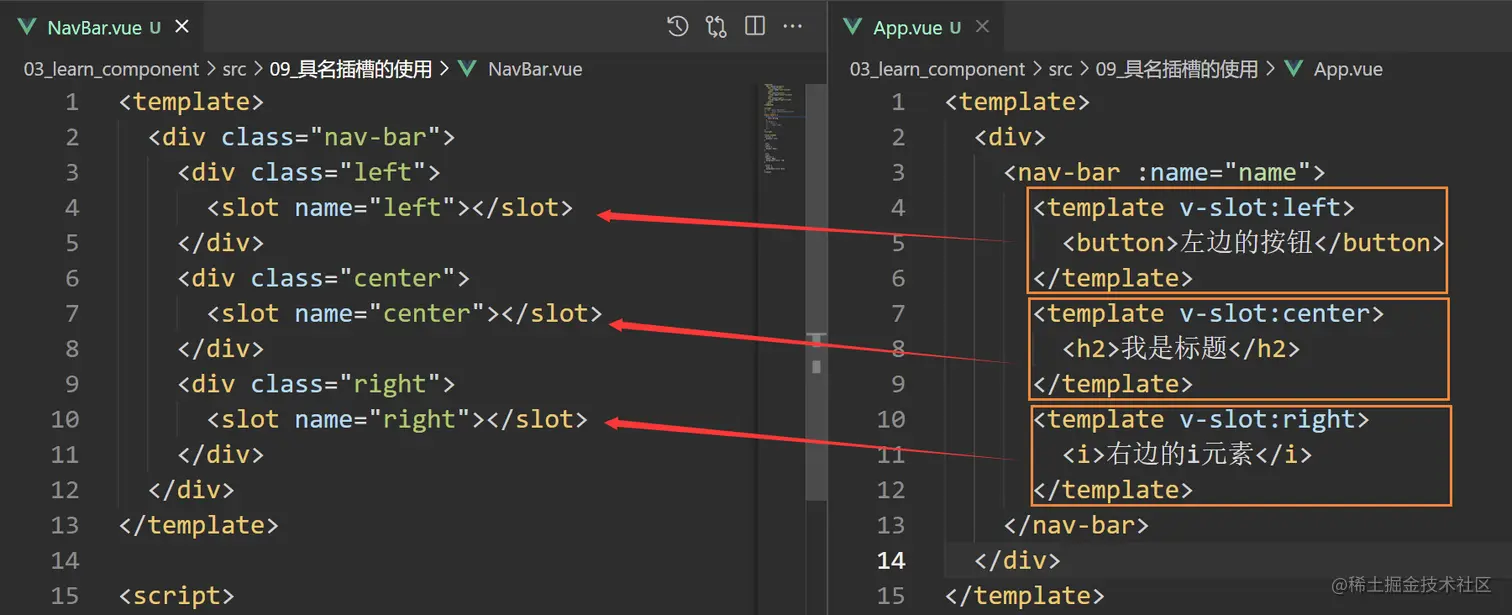Click line number 3 in App.vue
The width and height of the screenshot is (1512, 615).
click(x=897, y=172)
